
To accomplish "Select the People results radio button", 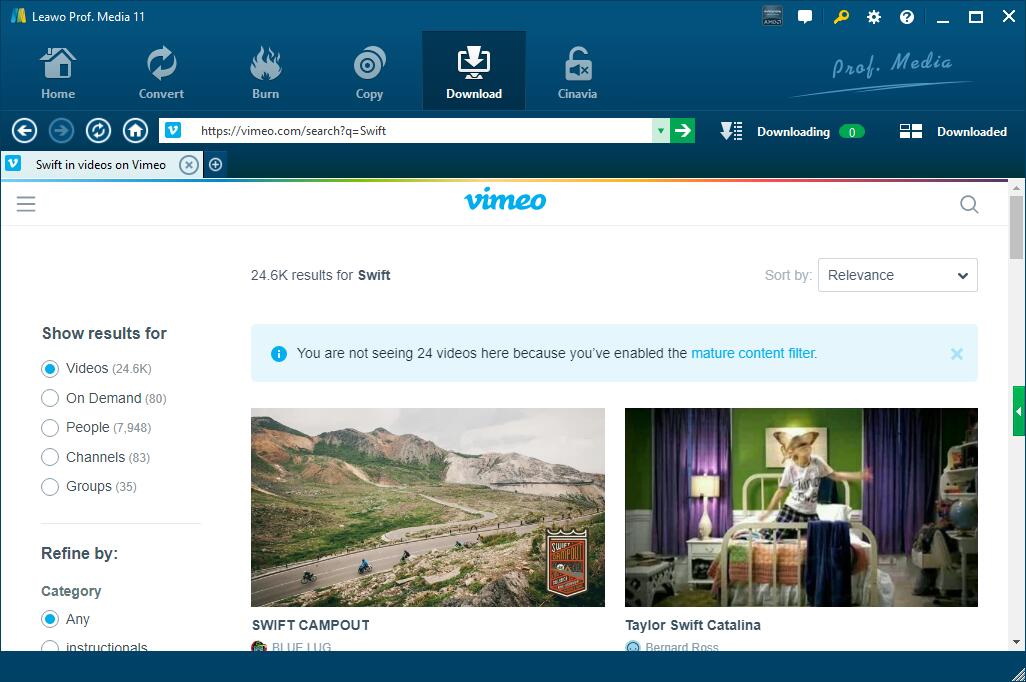I will [x=50, y=428].
